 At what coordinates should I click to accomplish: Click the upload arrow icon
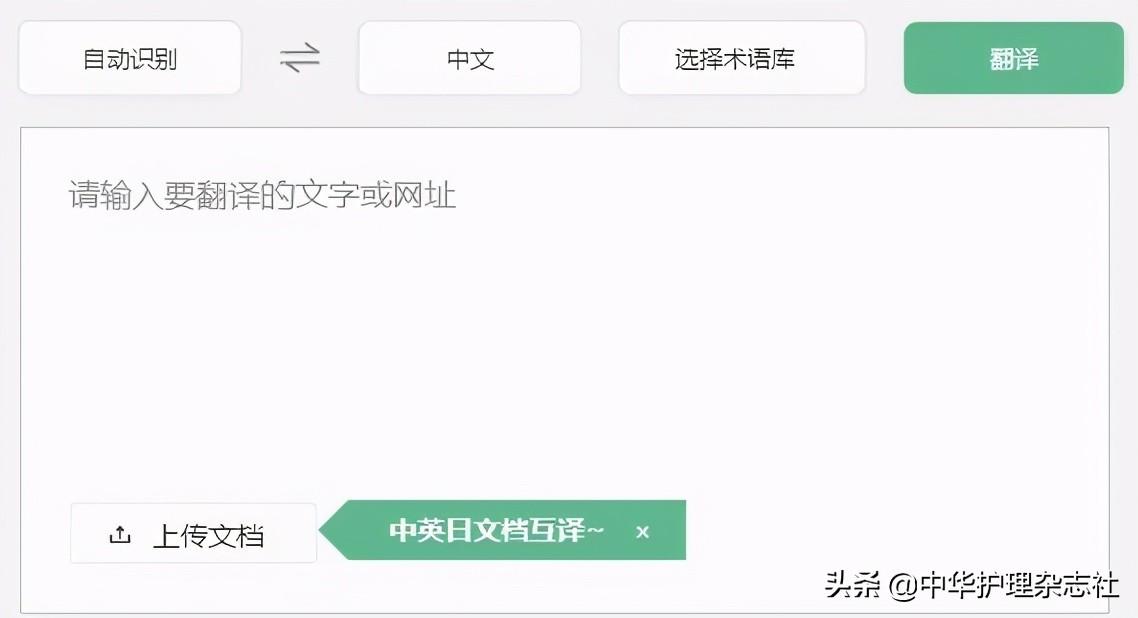[x=120, y=535]
